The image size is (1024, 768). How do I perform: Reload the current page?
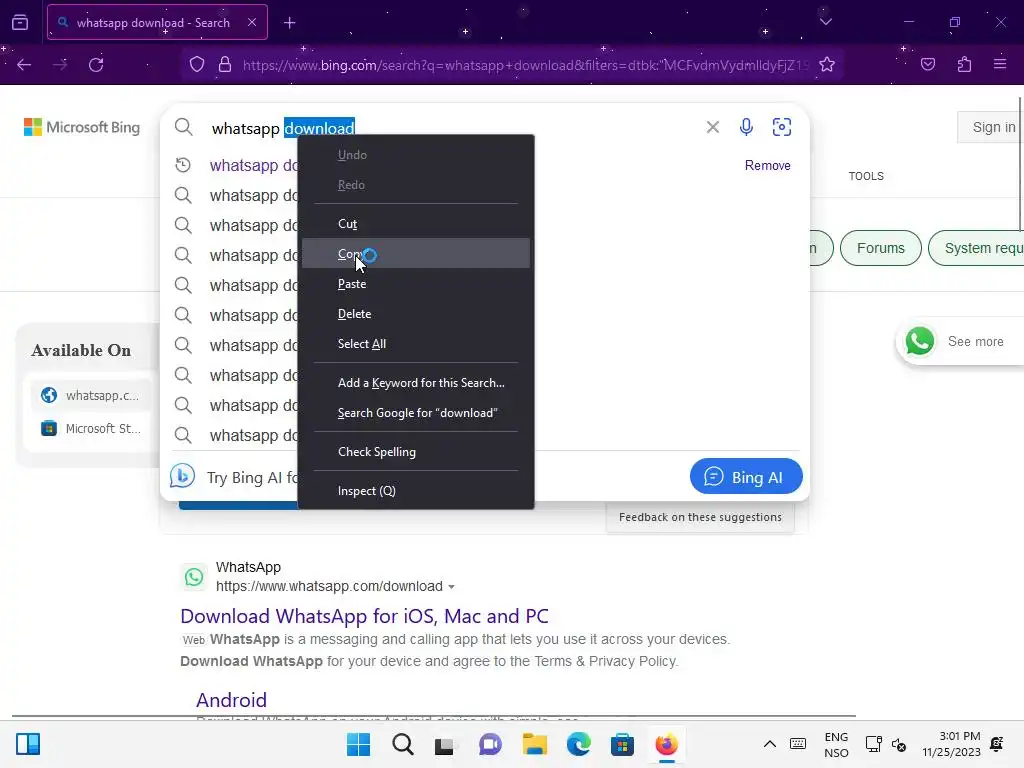96,65
